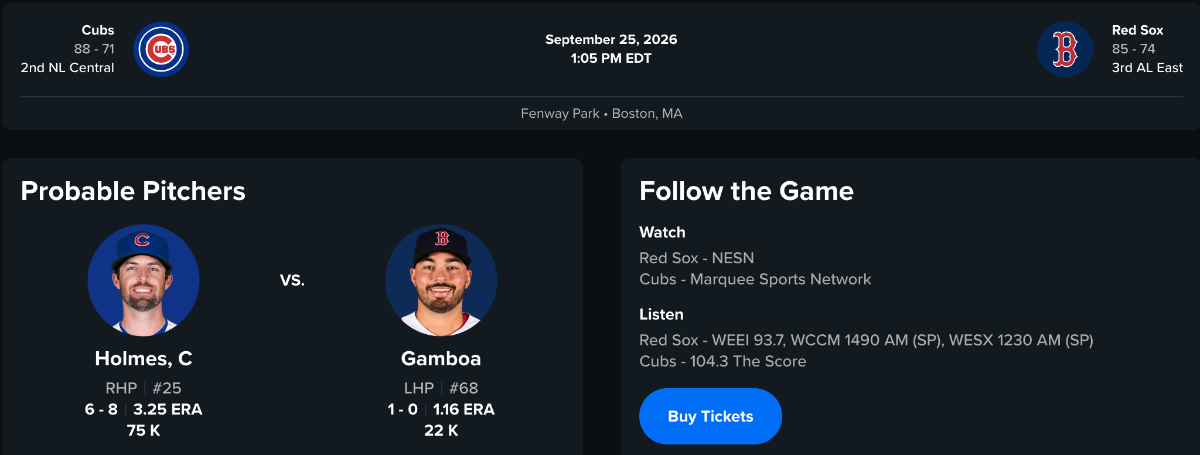This screenshot has height=455, width=1200.
Task: Click the 2nd NL Central standing text
Action: [67, 68]
